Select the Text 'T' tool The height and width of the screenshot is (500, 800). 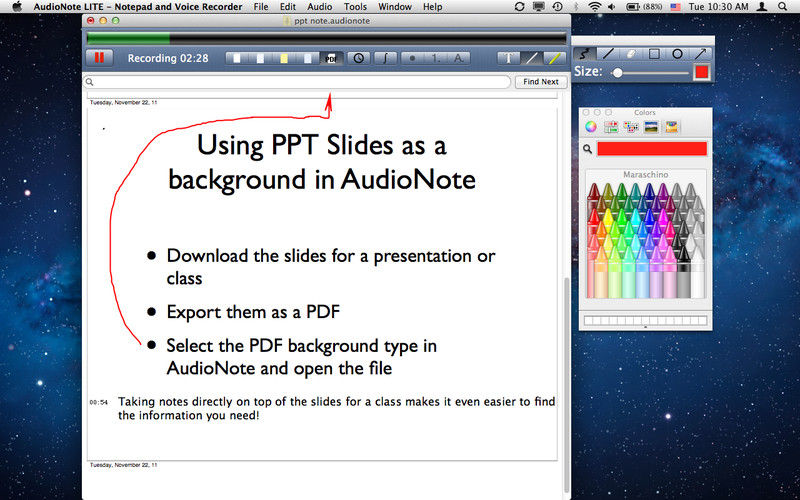(x=509, y=58)
